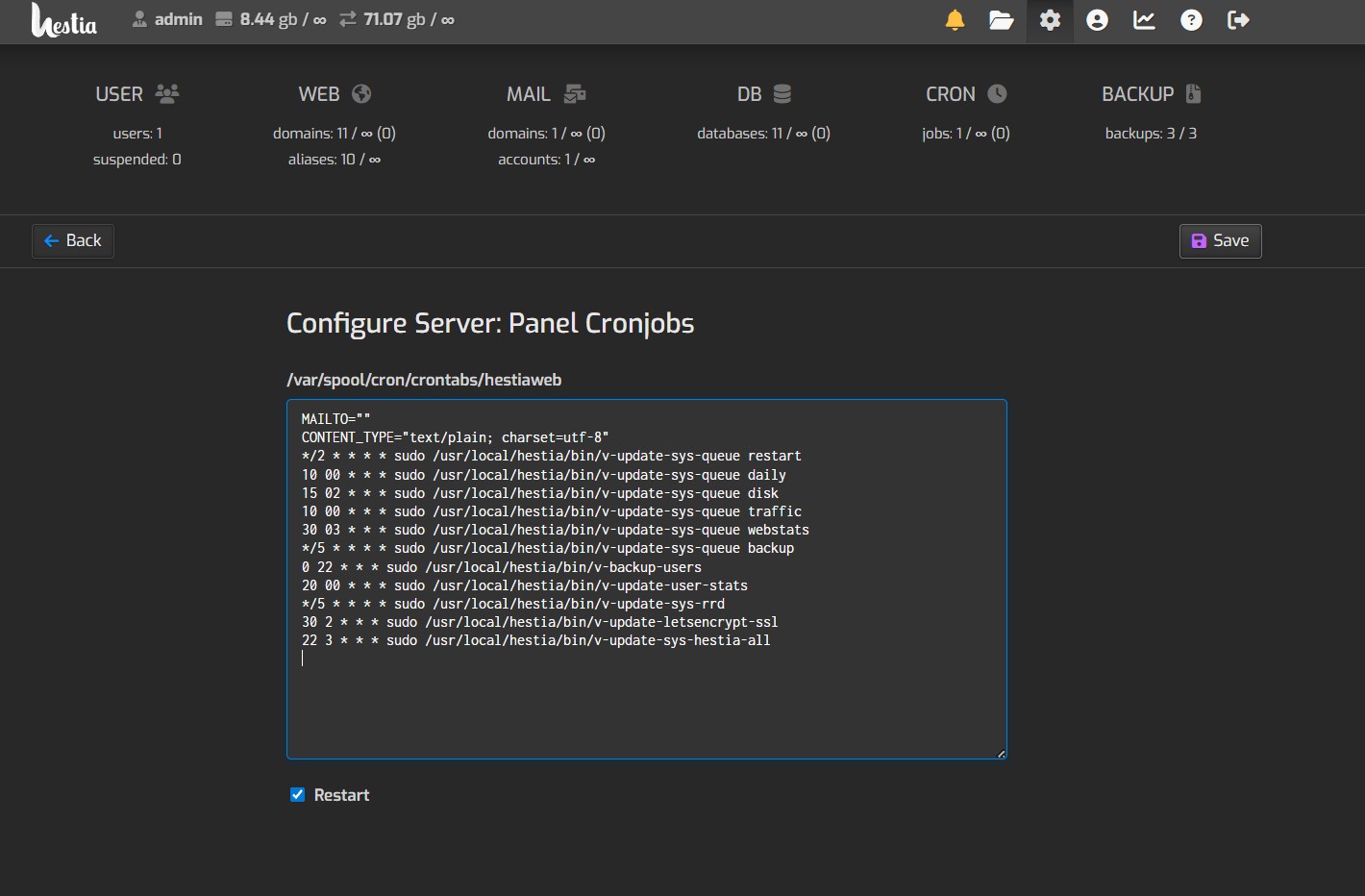
Task: View statistics chart icon
Action: (1144, 20)
